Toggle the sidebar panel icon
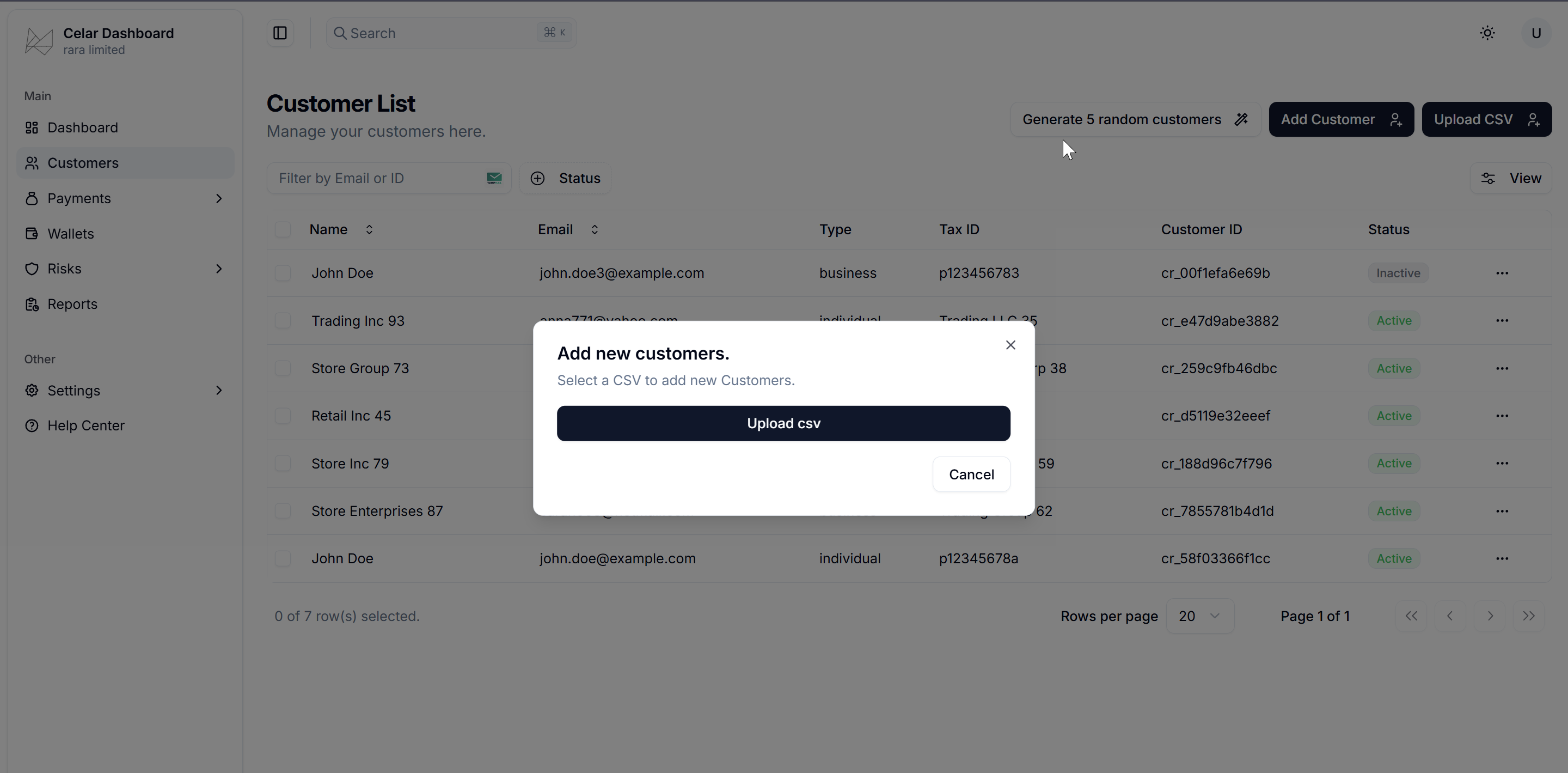 pos(280,33)
